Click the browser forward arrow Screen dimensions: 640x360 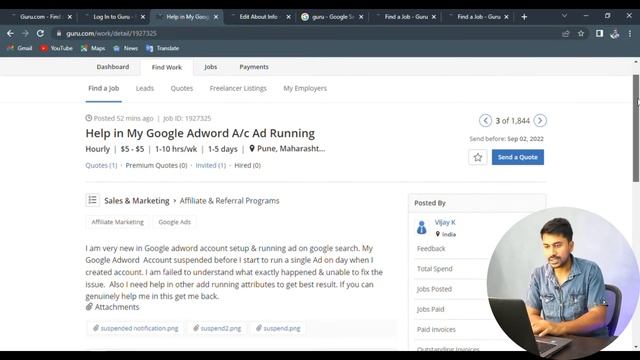(x=25, y=33)
